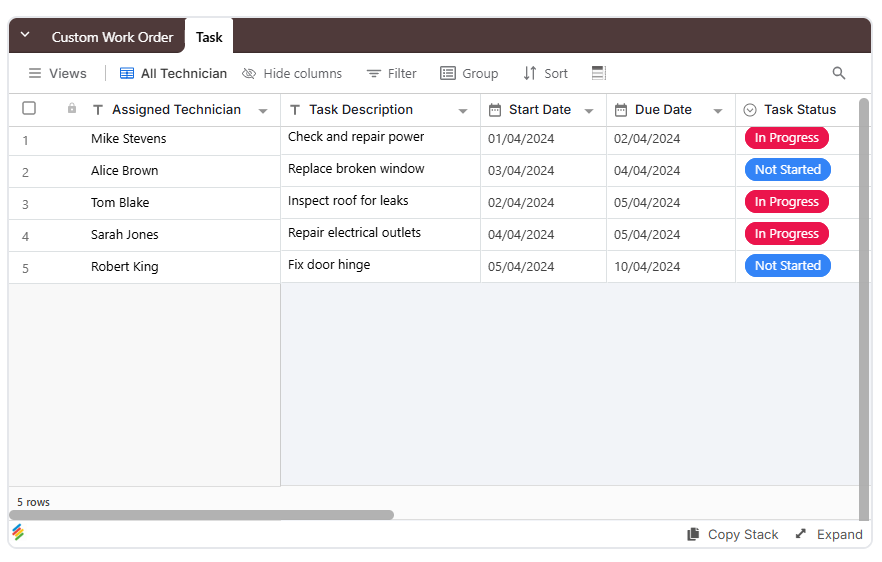Click the horizontal scrollbar thumb
This screenshot has width=882, height=562.
201,515
